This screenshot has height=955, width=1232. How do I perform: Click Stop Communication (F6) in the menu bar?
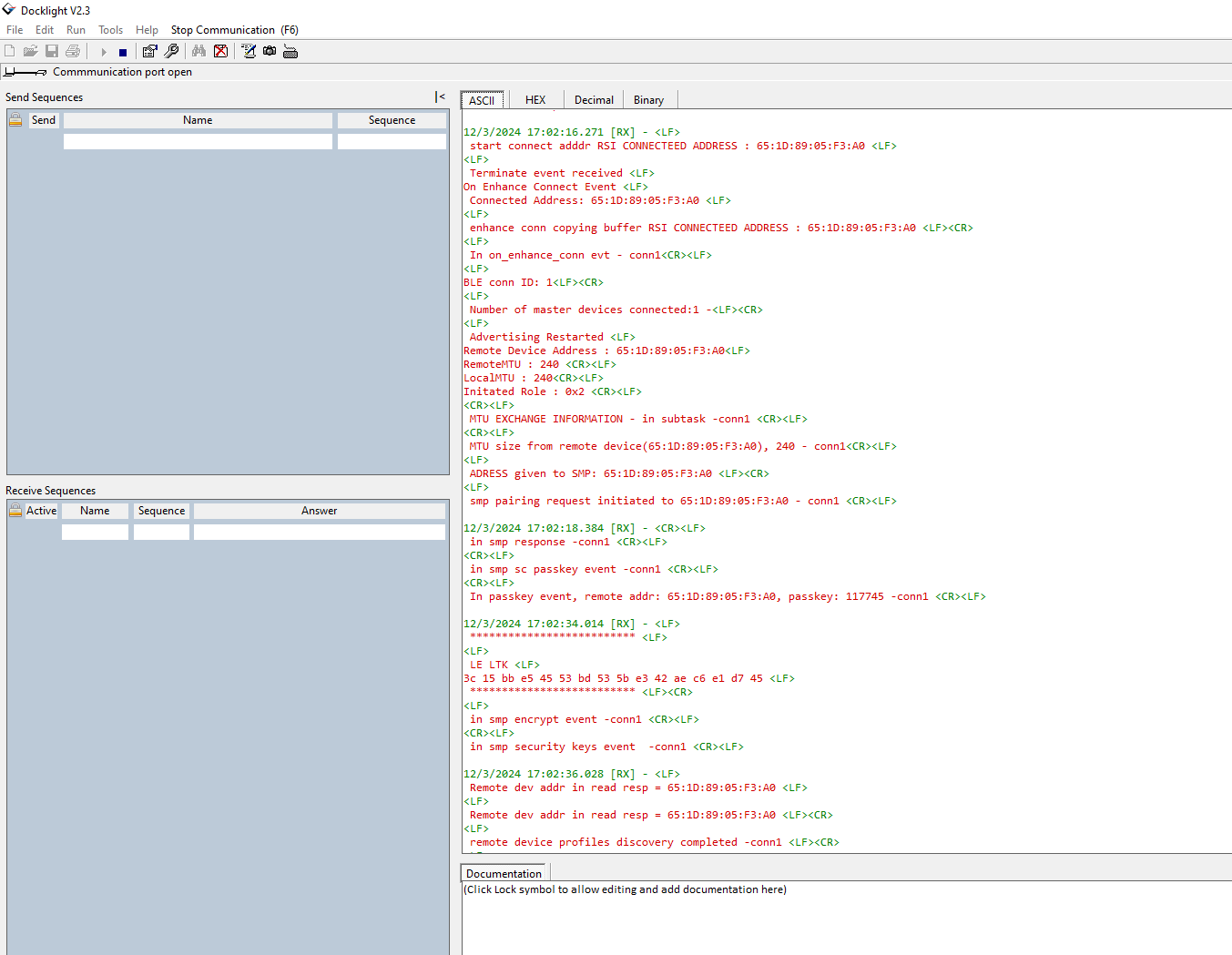(234, 29)
